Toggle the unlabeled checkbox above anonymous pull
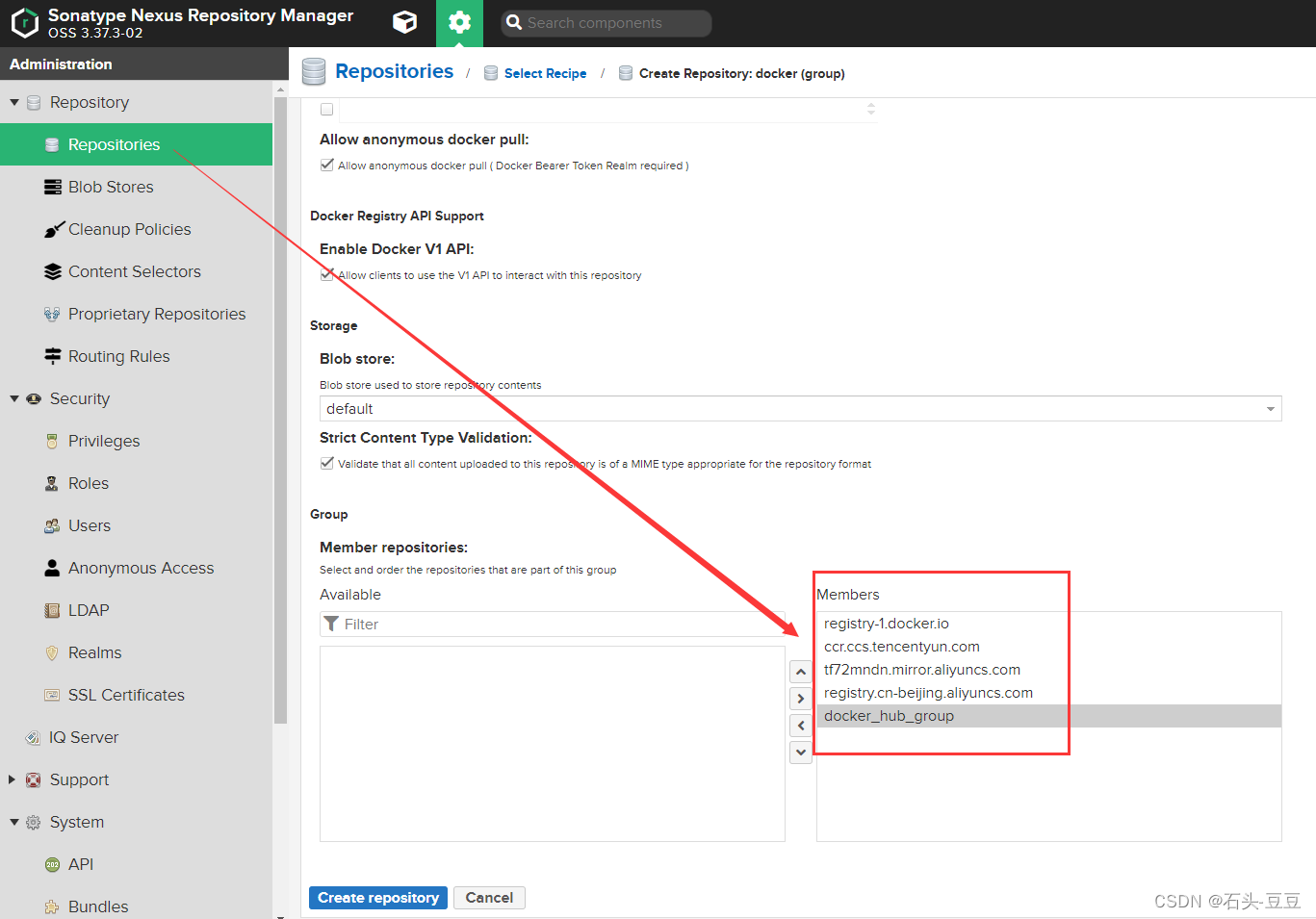 coord(327,109)
